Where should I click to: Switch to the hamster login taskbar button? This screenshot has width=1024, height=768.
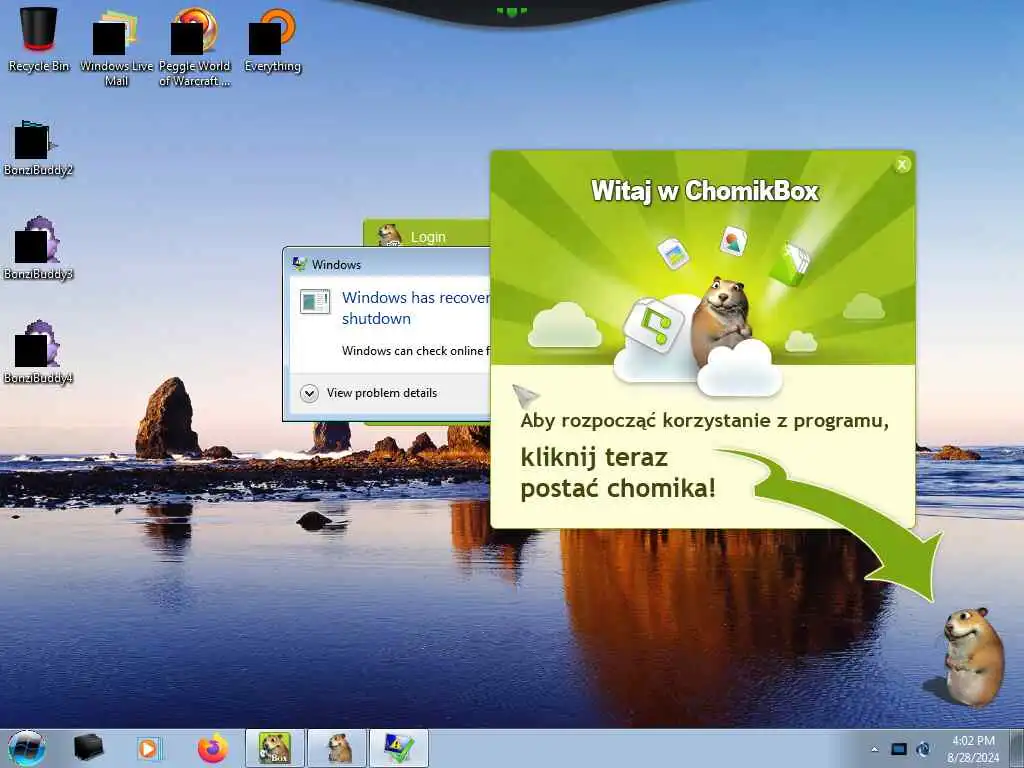tap(337, 748)
